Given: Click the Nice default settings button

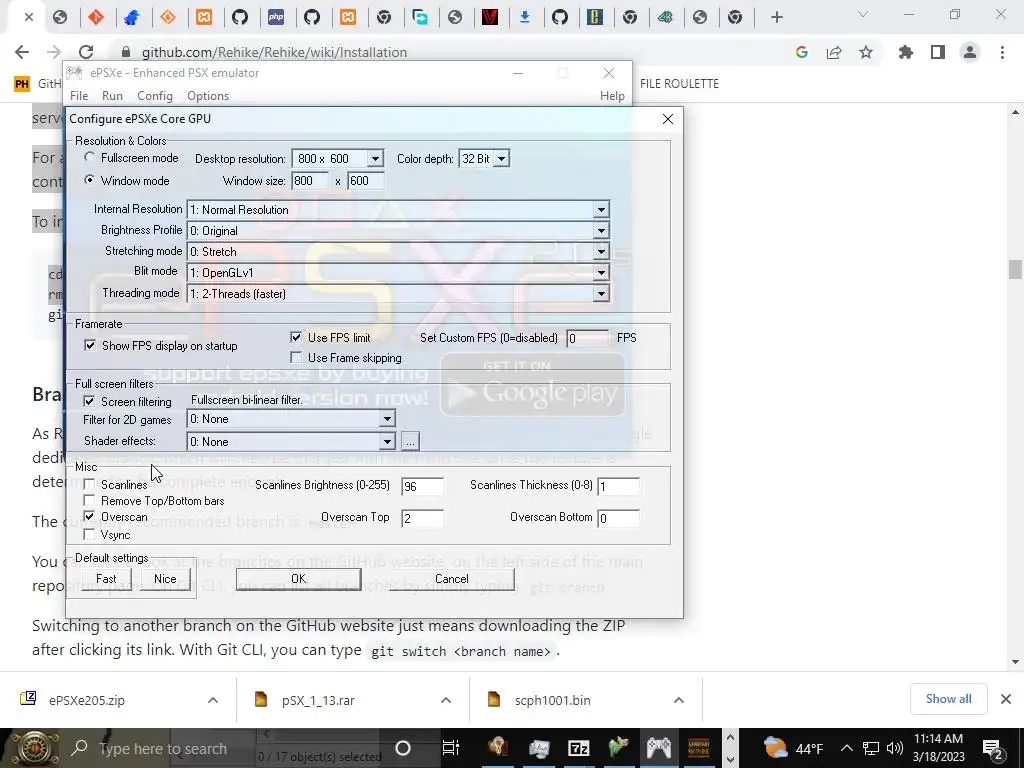Looking at the screenshot, I should coord(165,579).
